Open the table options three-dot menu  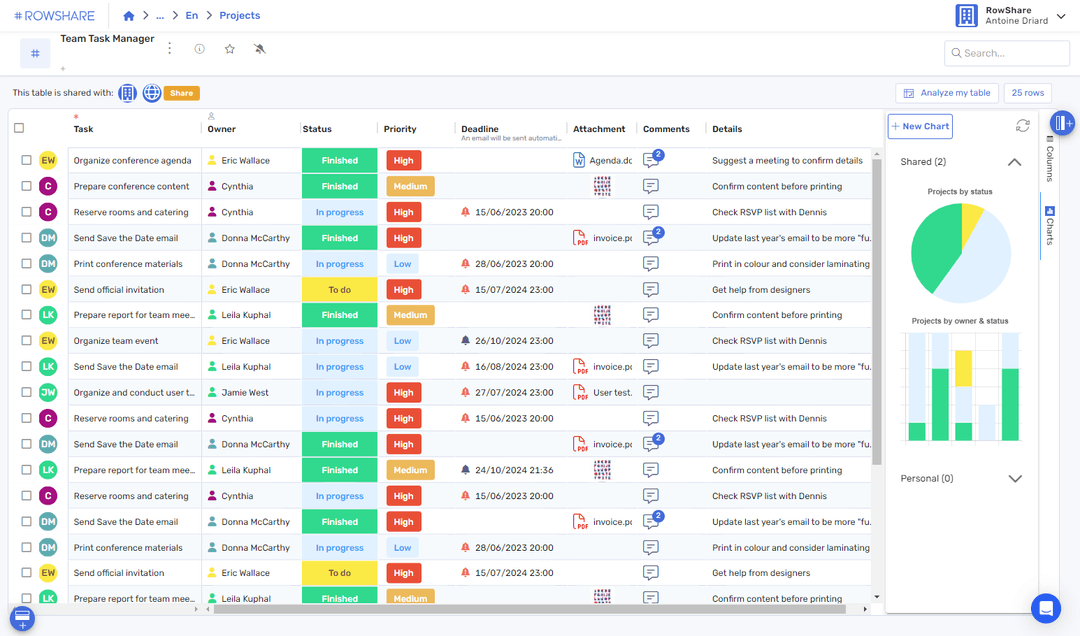169,48
